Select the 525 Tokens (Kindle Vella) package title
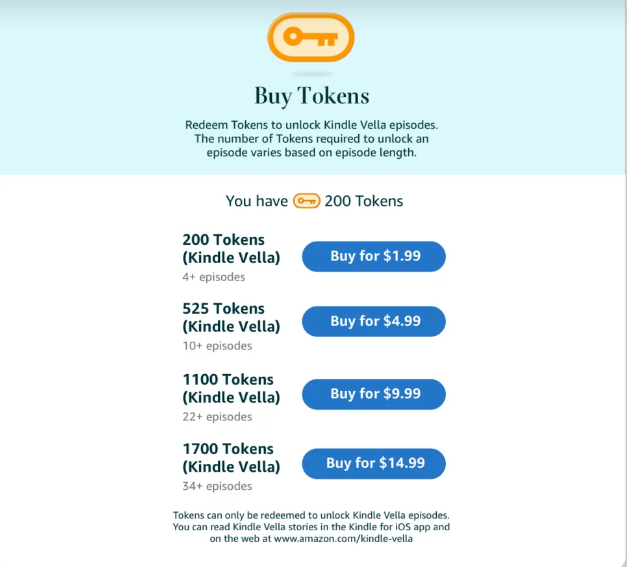The height and width of the screenshot is (567, 627). (x=231, y=317)
